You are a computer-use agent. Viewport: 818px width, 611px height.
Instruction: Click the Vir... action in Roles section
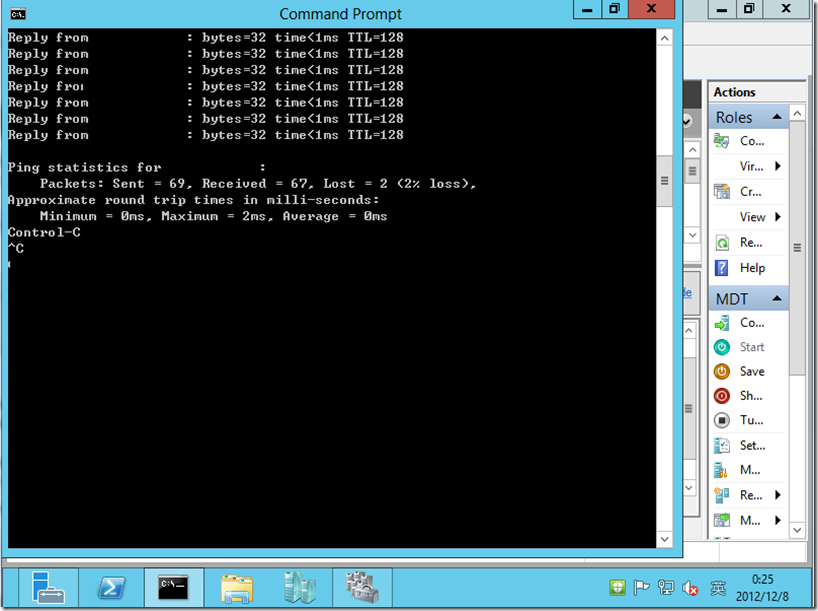click(x=751, y=166)
